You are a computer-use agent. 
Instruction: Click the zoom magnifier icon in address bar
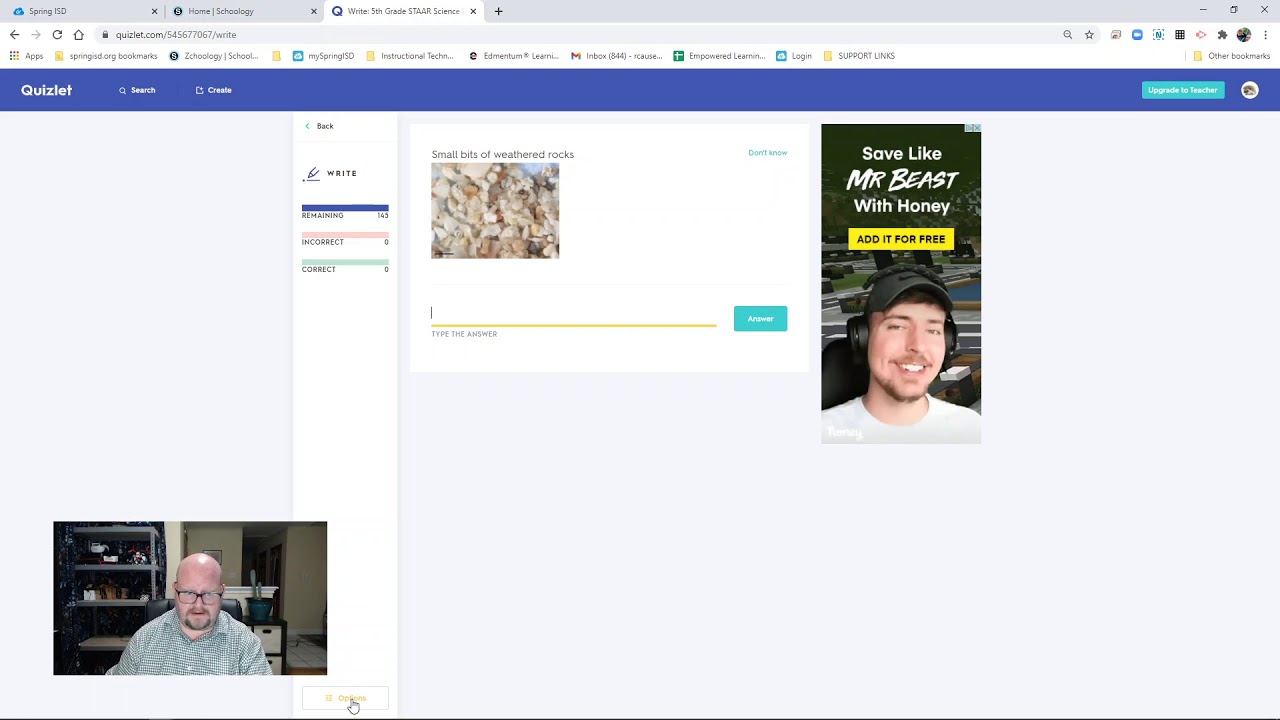point(1067,34)
